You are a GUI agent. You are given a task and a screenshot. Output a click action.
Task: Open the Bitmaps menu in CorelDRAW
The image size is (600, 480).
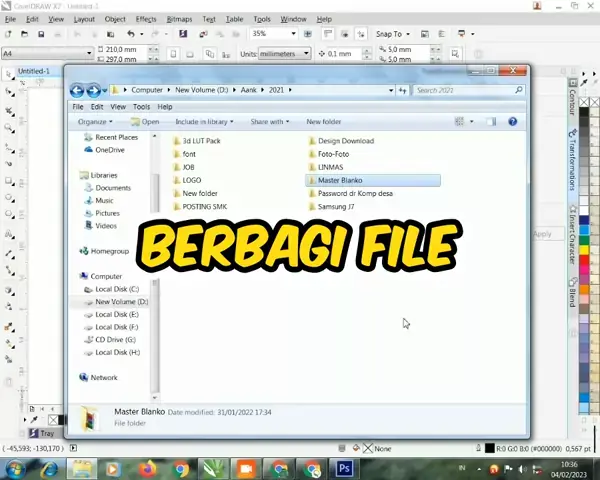click(179, 19)
